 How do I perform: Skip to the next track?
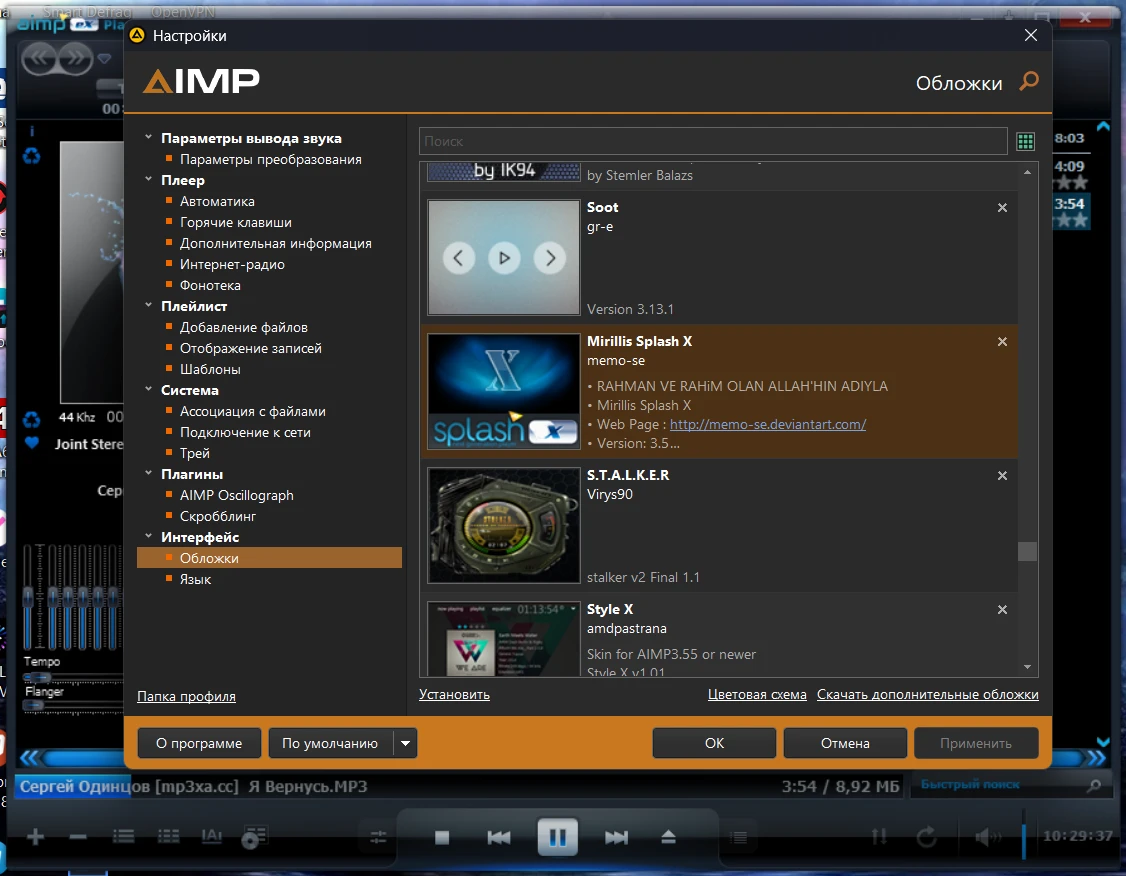pyautogui.click(x=616, y=837)
